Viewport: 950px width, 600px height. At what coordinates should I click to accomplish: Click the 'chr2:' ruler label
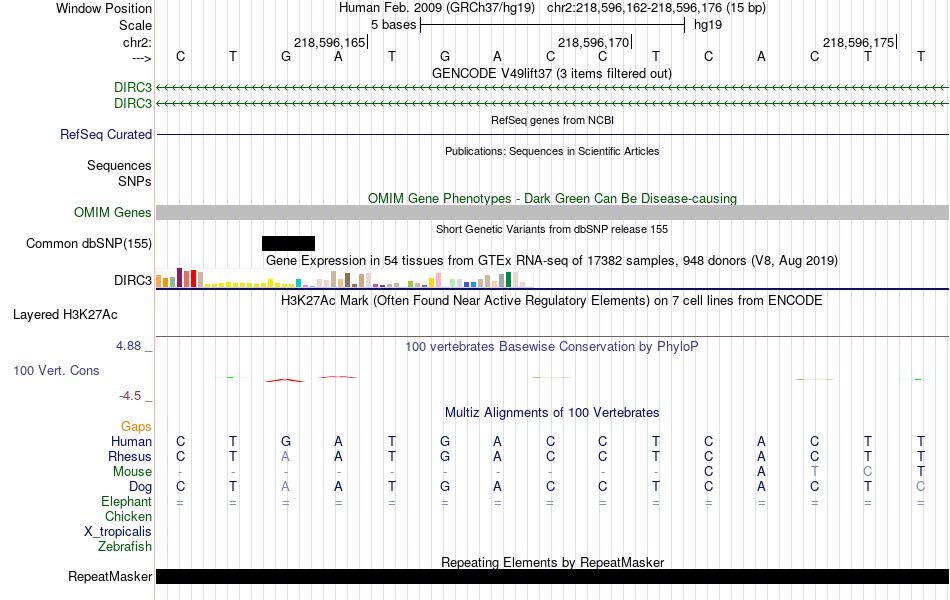[x=137, y=42]
